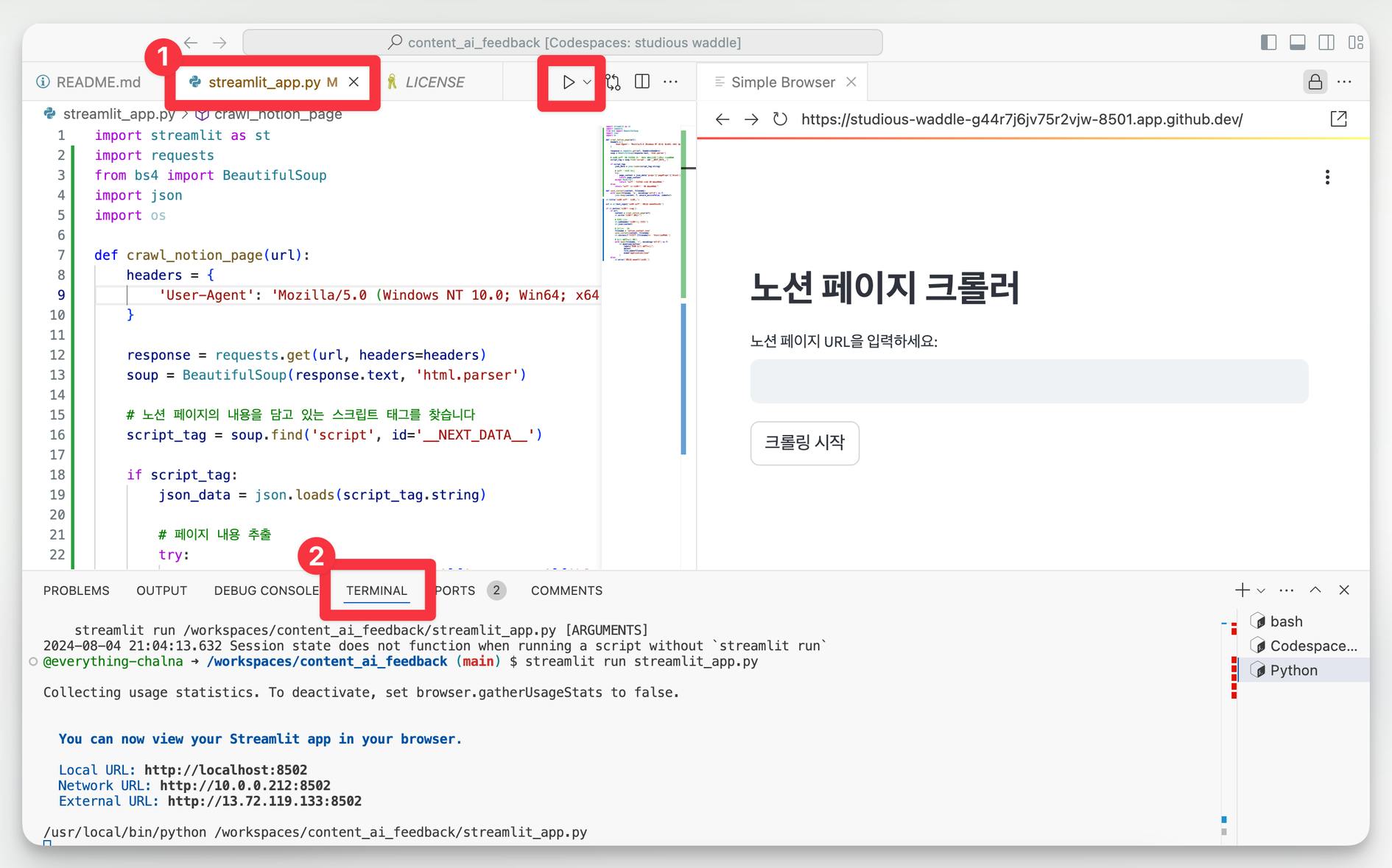
Task: Go forward in the Simple Browser
Action: (751, 119)
